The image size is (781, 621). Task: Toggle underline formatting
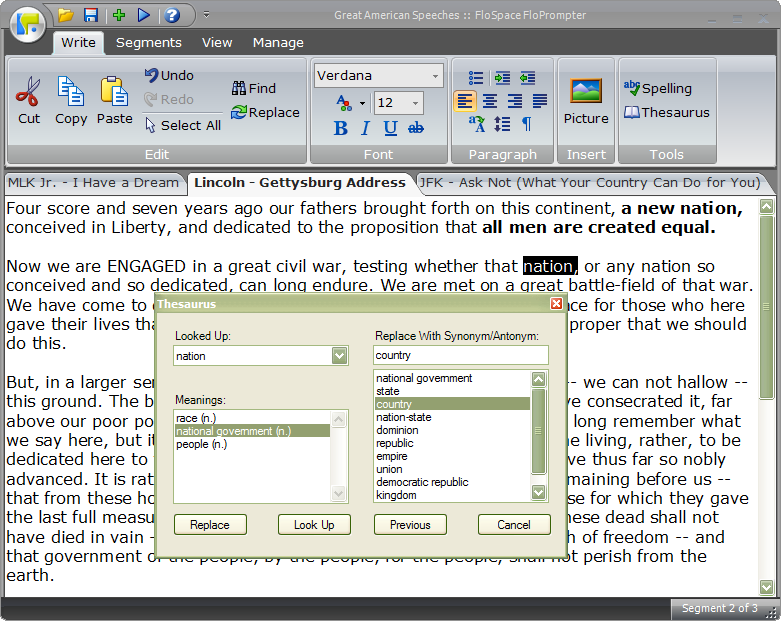point(390,128)
